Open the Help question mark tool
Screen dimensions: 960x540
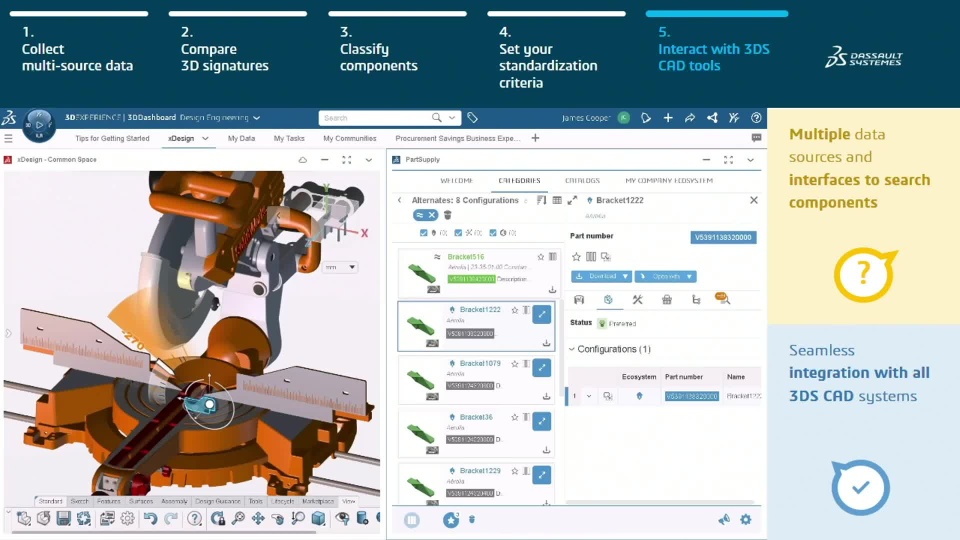click(194, 519)
